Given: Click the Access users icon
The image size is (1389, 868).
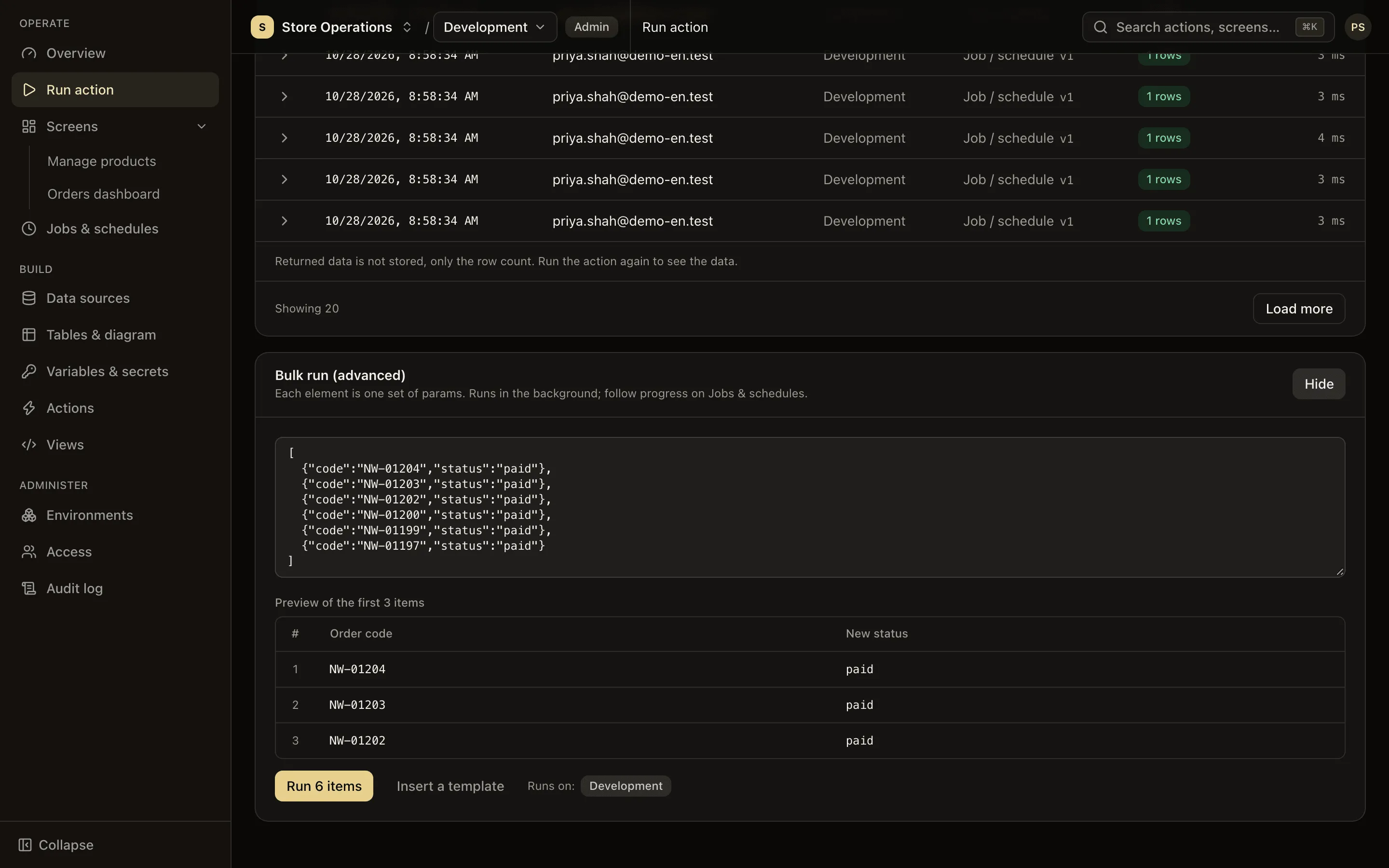Looking at the screenshot, I should click(29, 552).
